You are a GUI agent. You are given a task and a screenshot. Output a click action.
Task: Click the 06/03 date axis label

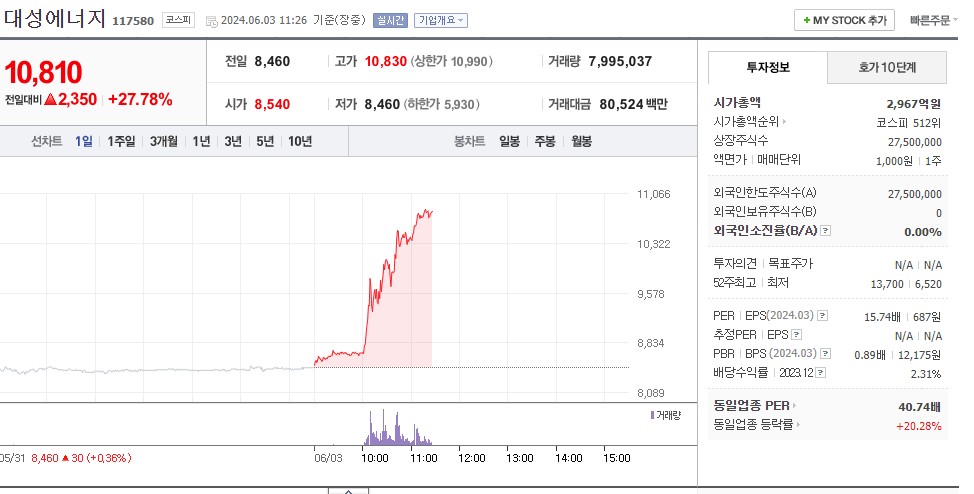click(328, 458)
